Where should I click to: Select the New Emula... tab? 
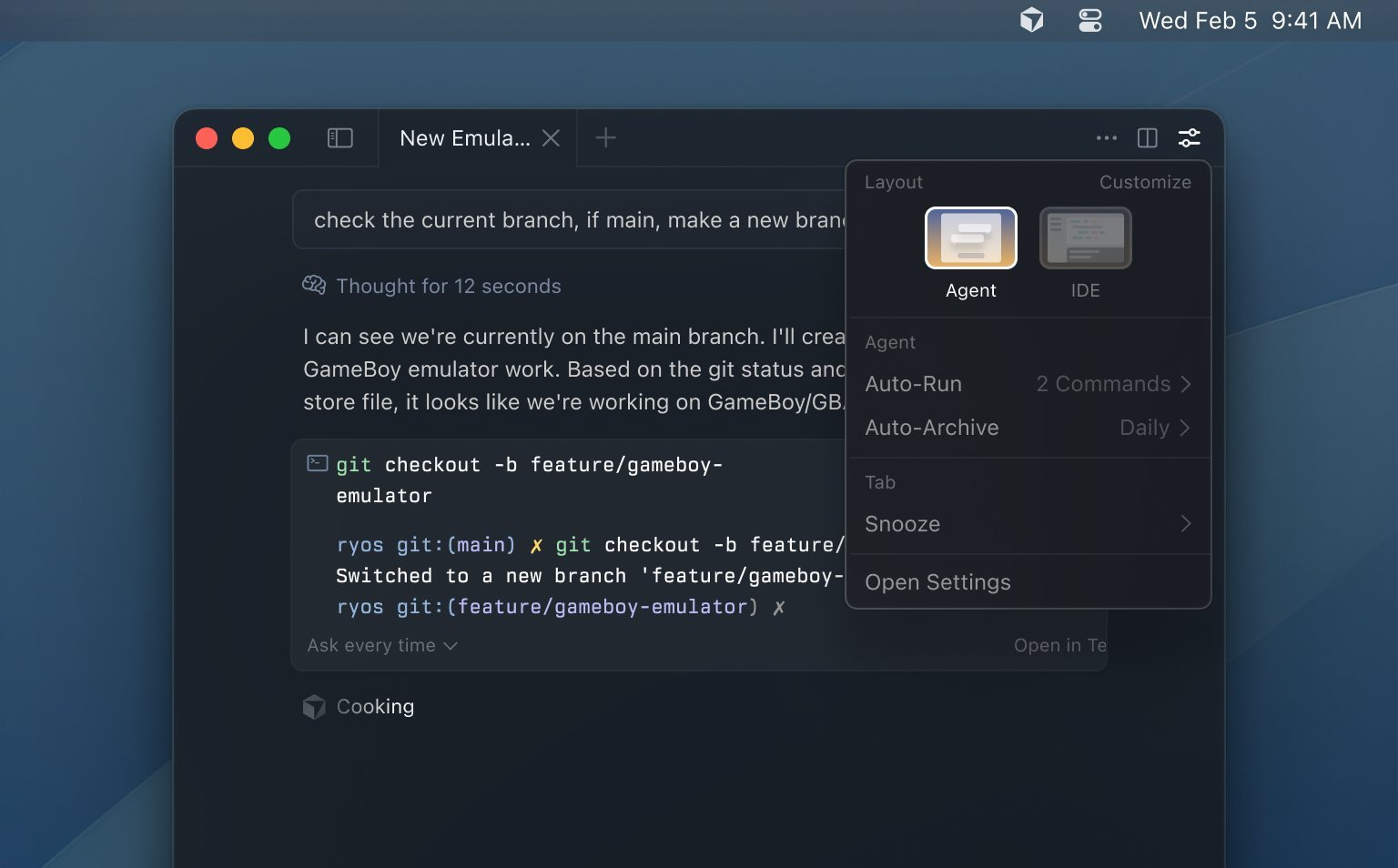point(464,138)
